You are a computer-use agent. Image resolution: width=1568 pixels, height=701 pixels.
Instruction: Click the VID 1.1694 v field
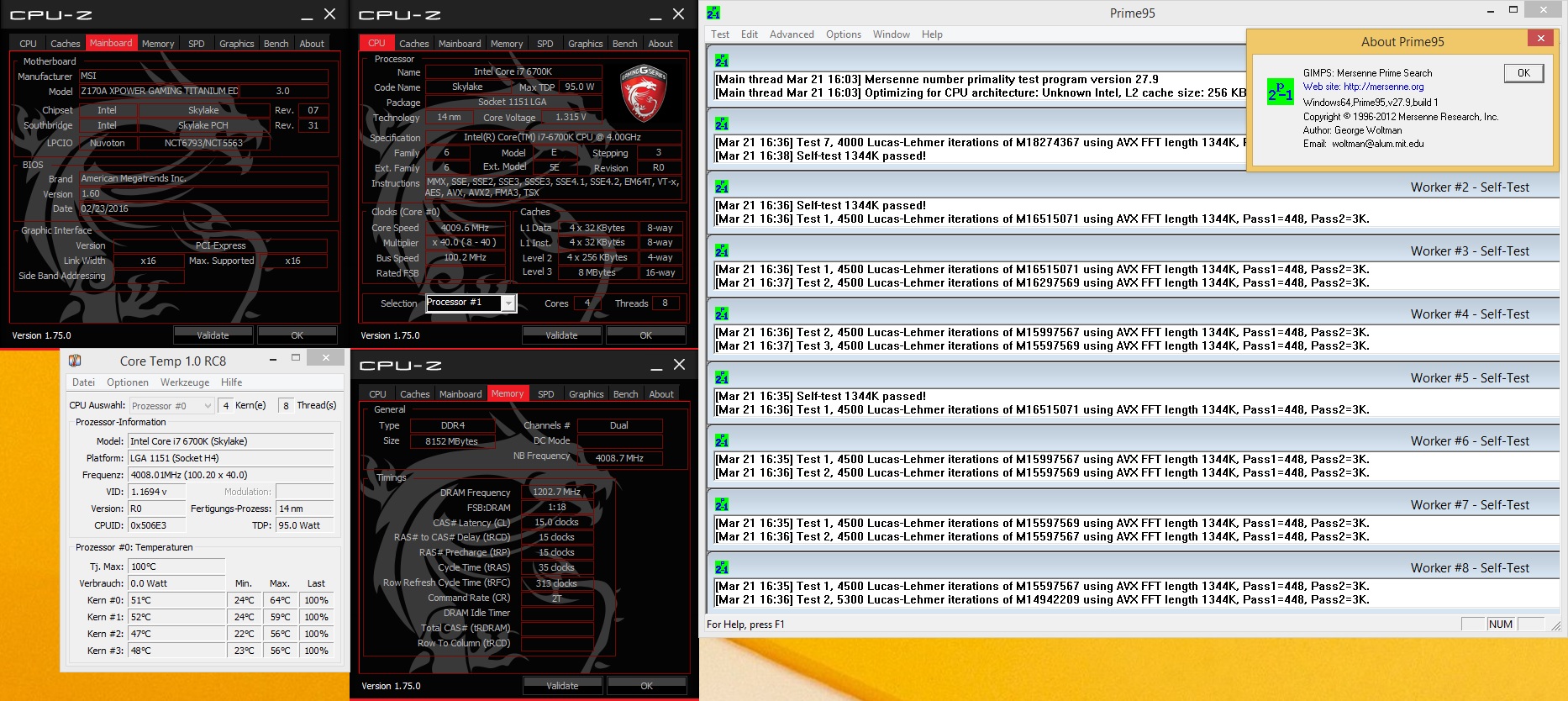click(156, 492)
